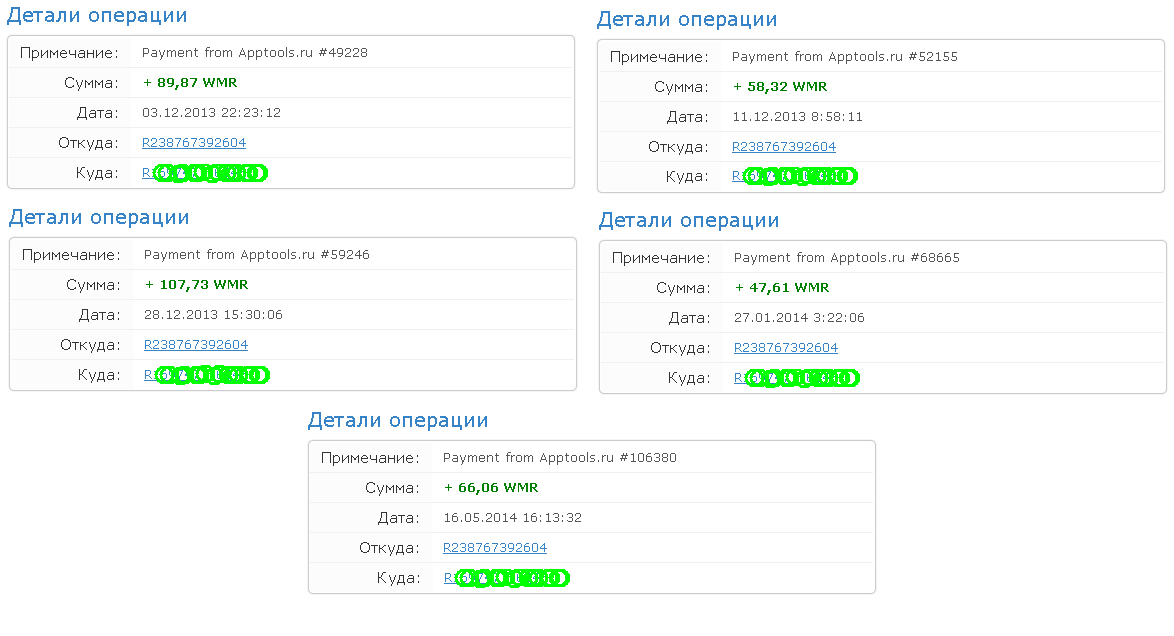The height and width of the screenshot is (636, 1174).
Task: Click recipient wallet link beside Куда in payment #68665
Action: click(796, 378)
